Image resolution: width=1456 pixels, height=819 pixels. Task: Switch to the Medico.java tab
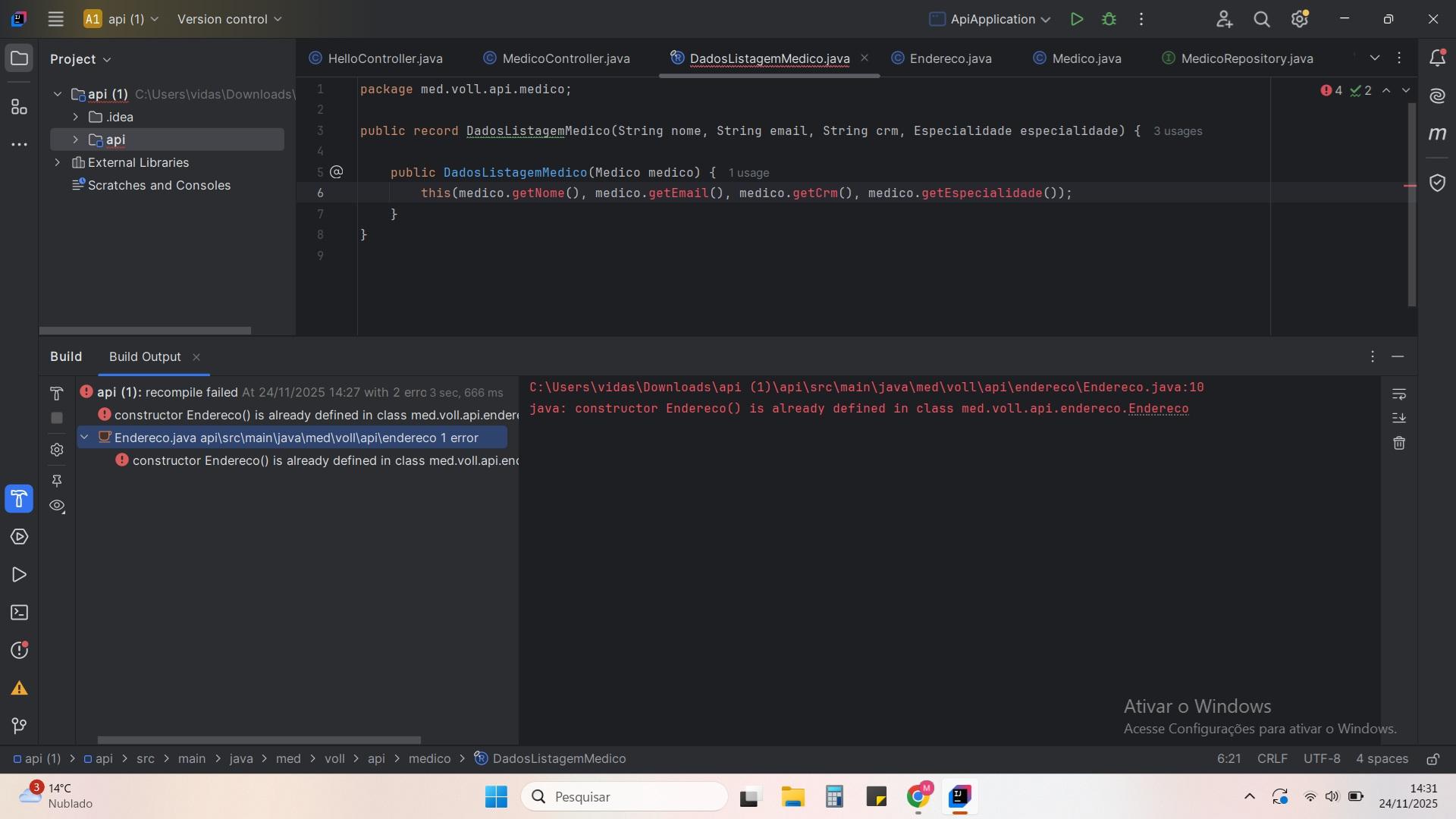pos(1086,58)
